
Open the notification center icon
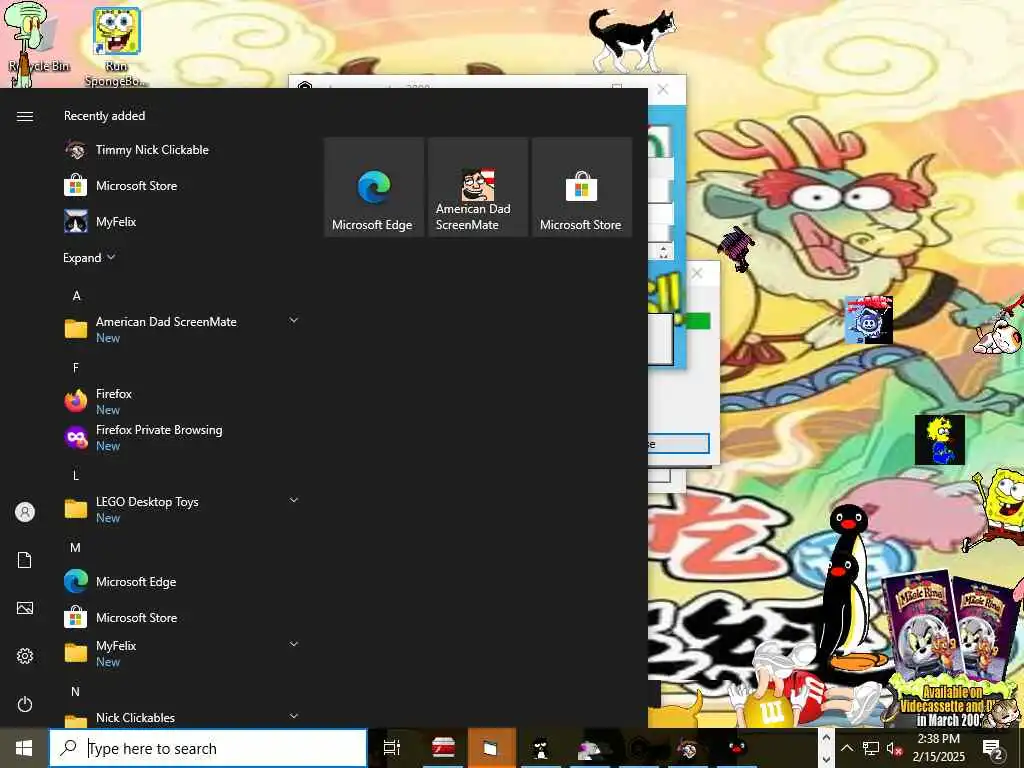pos(993,749)
